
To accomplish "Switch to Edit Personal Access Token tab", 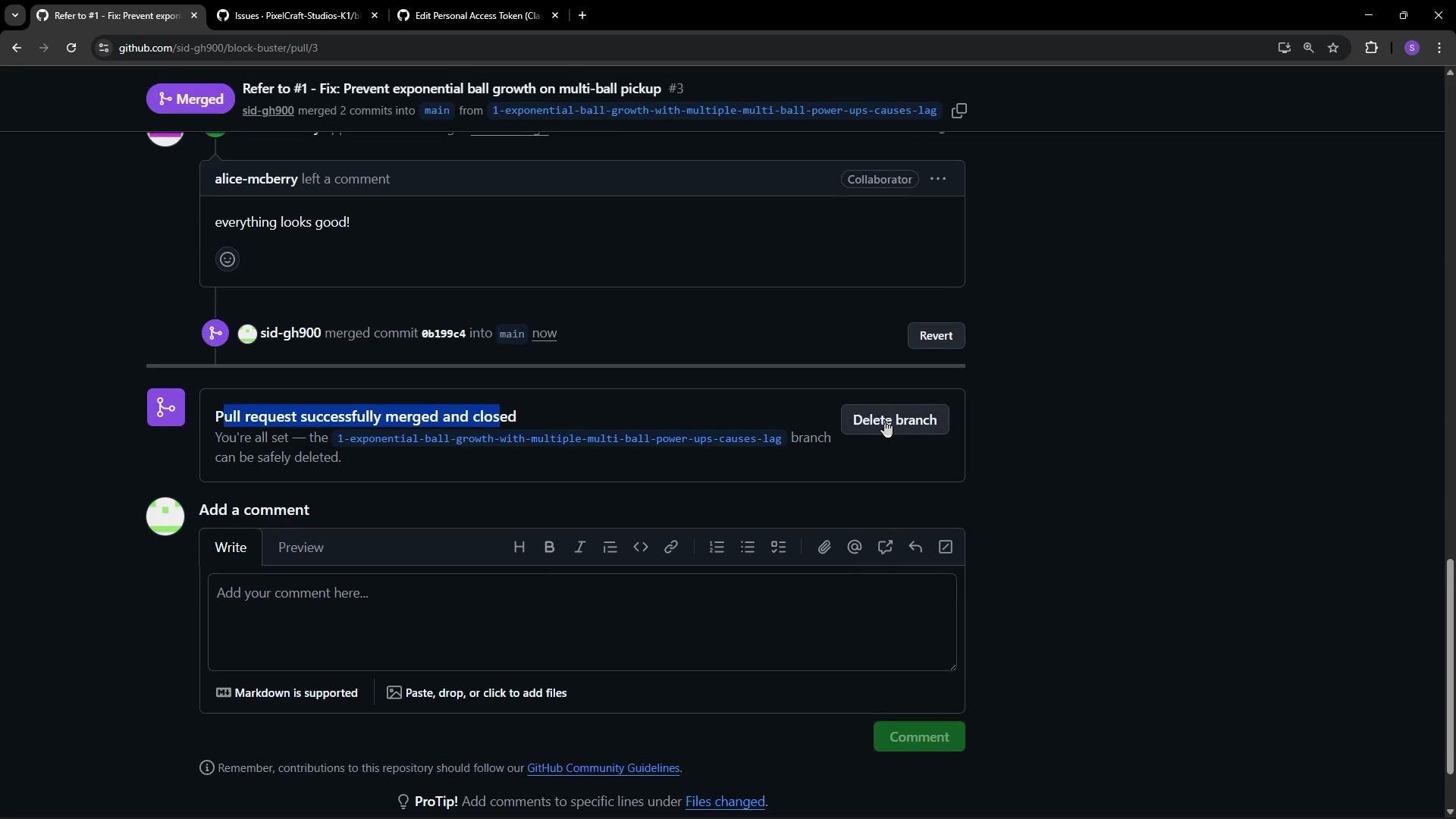I will (477, 15).
